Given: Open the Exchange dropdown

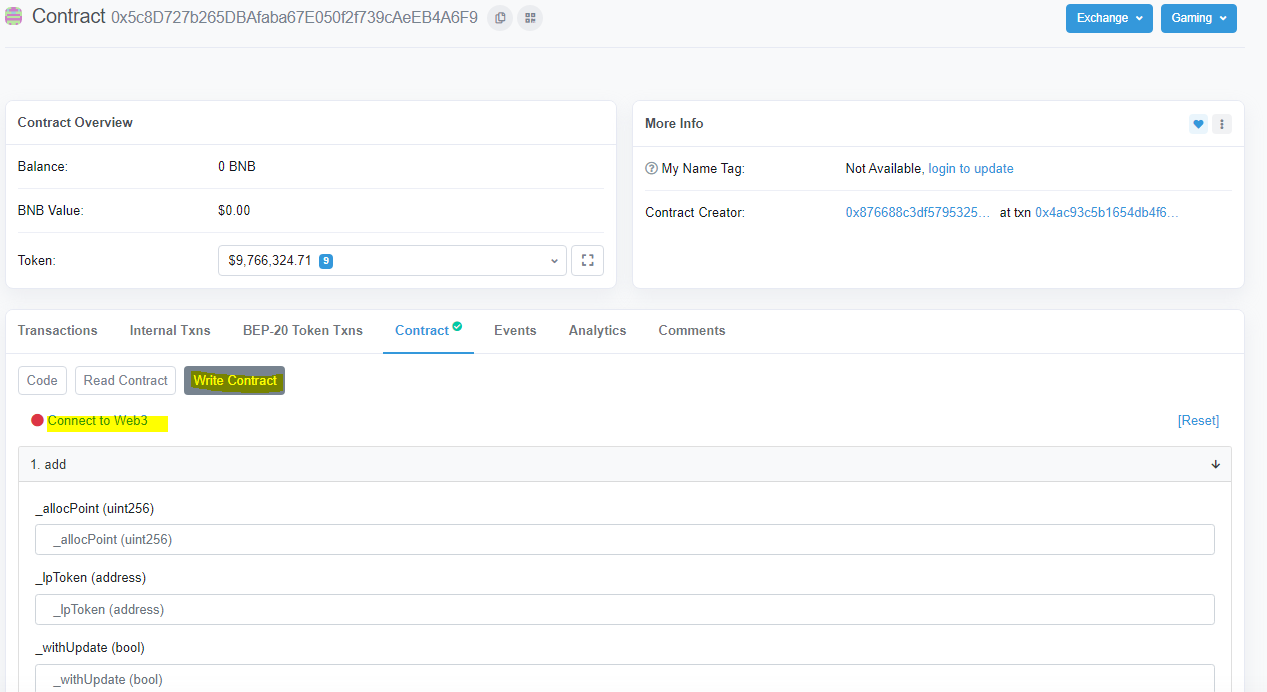Looking at the screenshot, I should tap(1108, 18).
